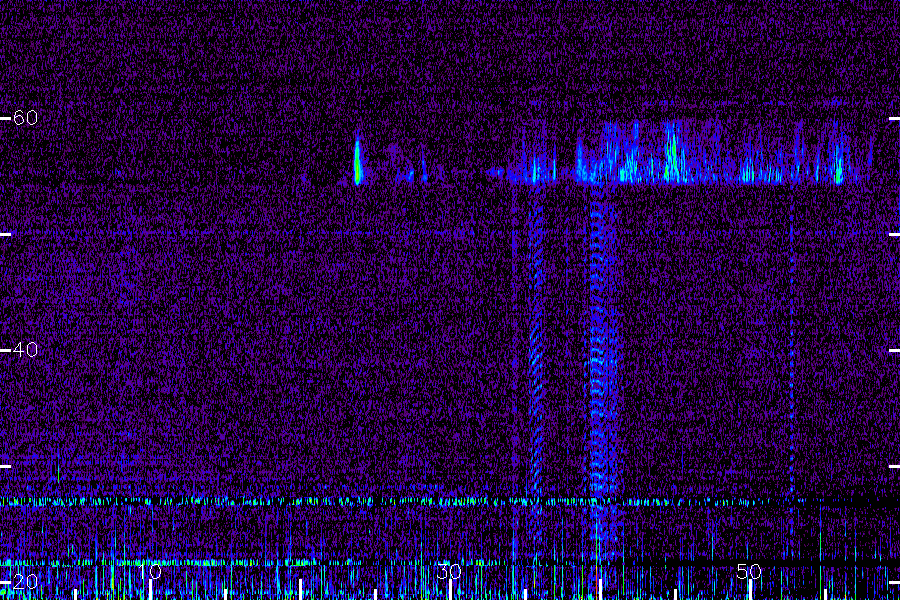Viewport: 900px width, 600px height.
Task: Select the isolated bright green burst in the spectrogram
Action: [x=358, y=160]
